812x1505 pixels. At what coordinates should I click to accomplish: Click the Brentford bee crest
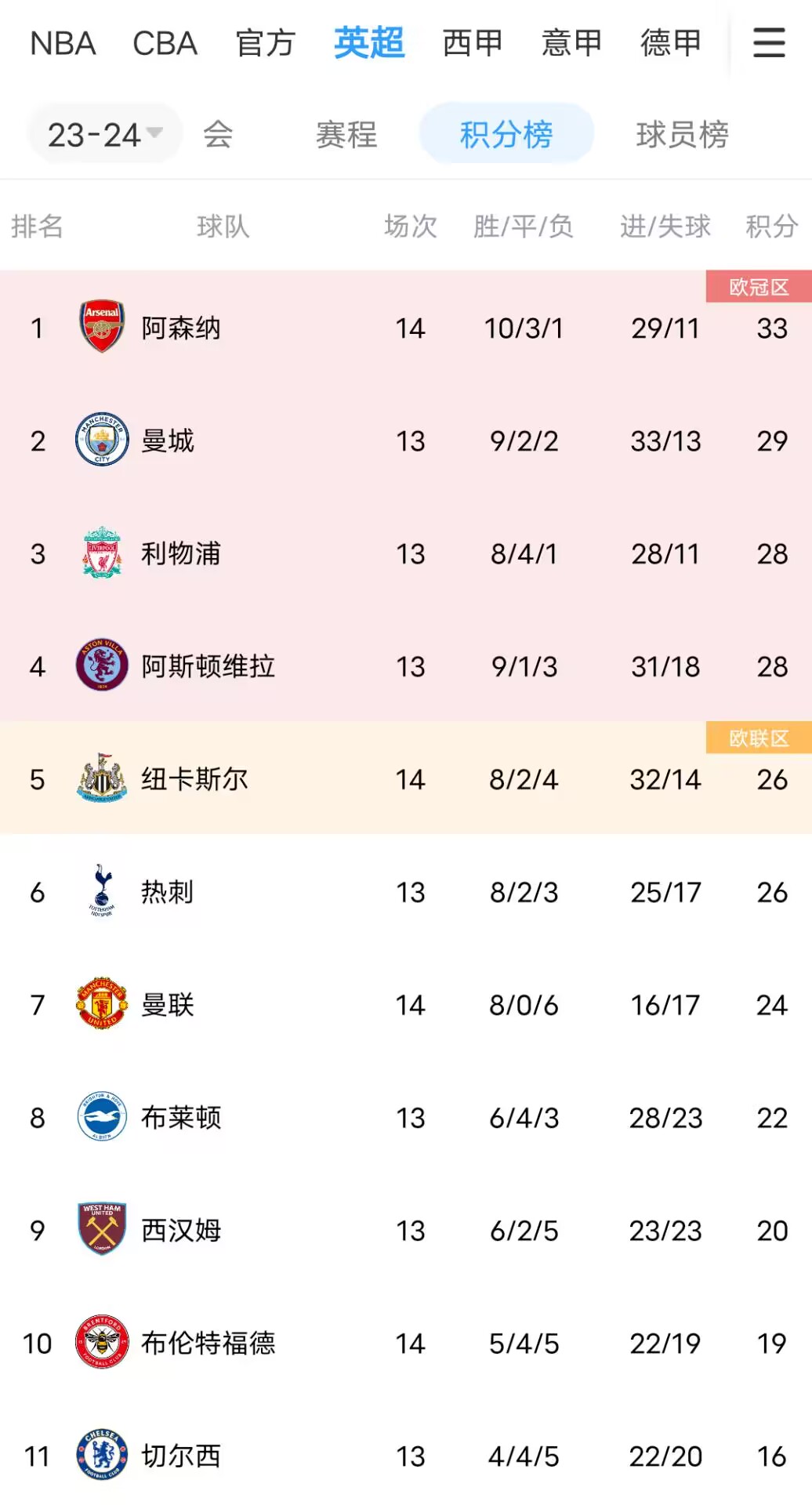pyautogui.click(x=102, y=1343)
